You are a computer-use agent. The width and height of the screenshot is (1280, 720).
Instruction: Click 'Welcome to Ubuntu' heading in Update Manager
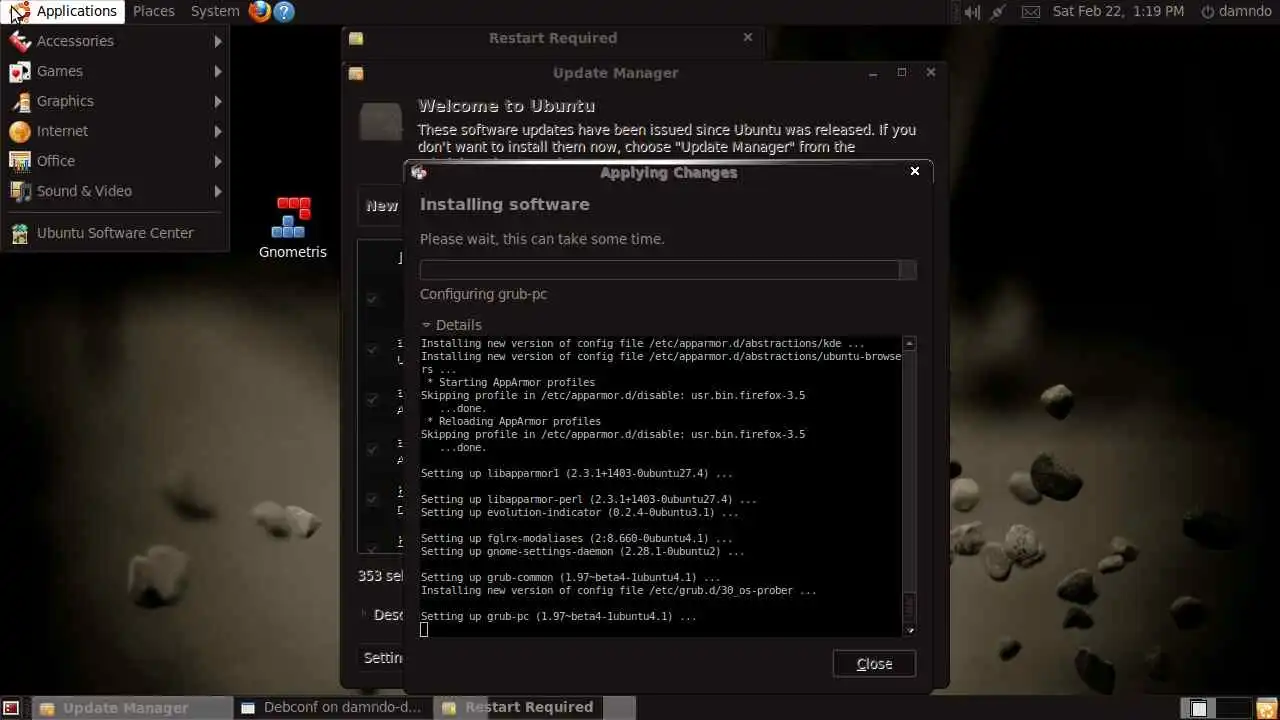pos(506,106)
